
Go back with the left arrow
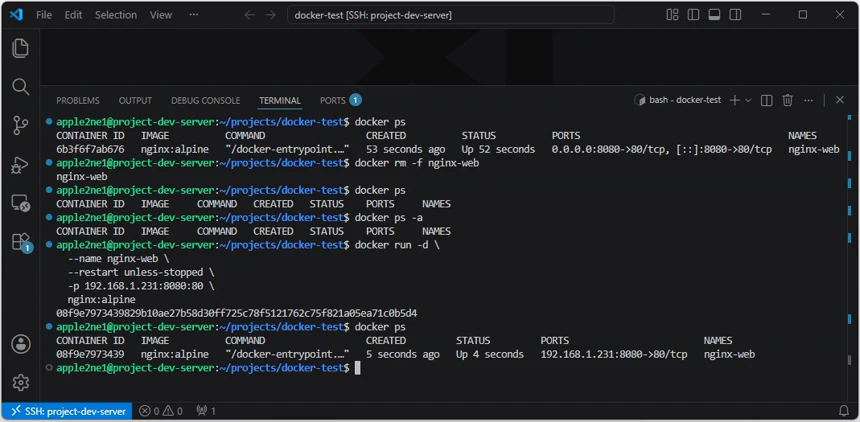pyautogui.click(x=250, y=15)
